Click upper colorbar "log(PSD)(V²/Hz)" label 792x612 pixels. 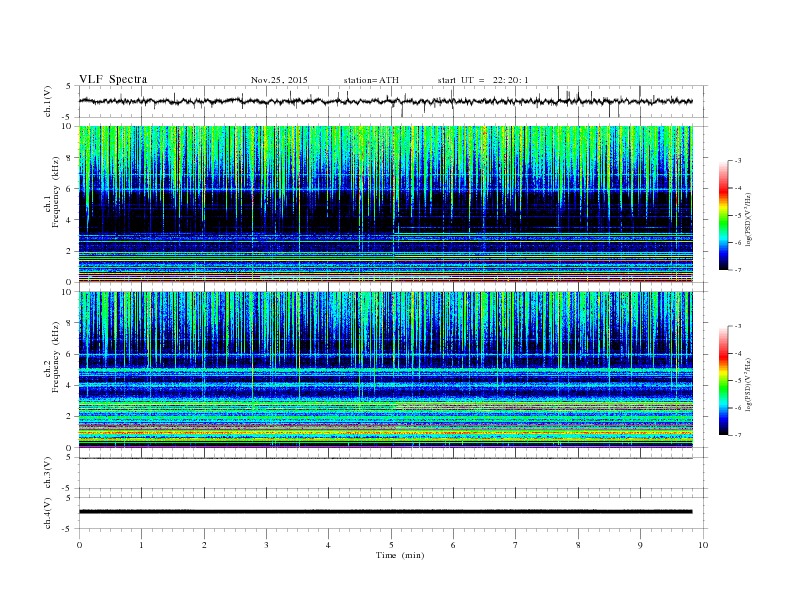tap(749, 219)
